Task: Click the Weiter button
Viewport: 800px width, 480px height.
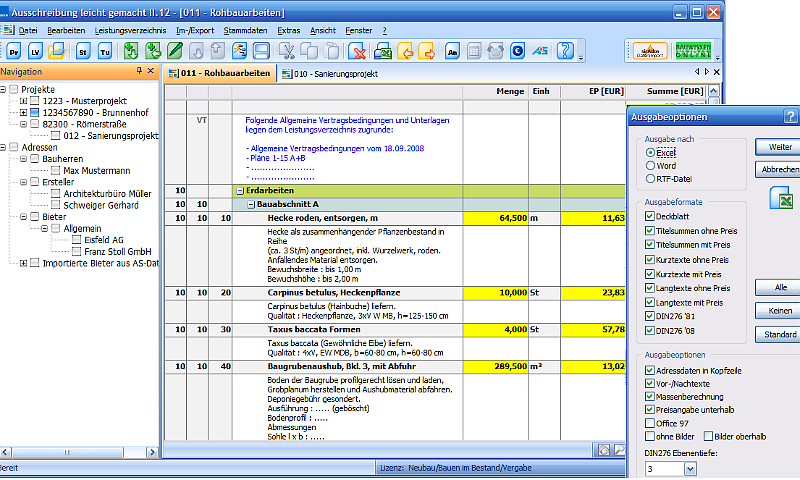Action: [x=777, y=147]
